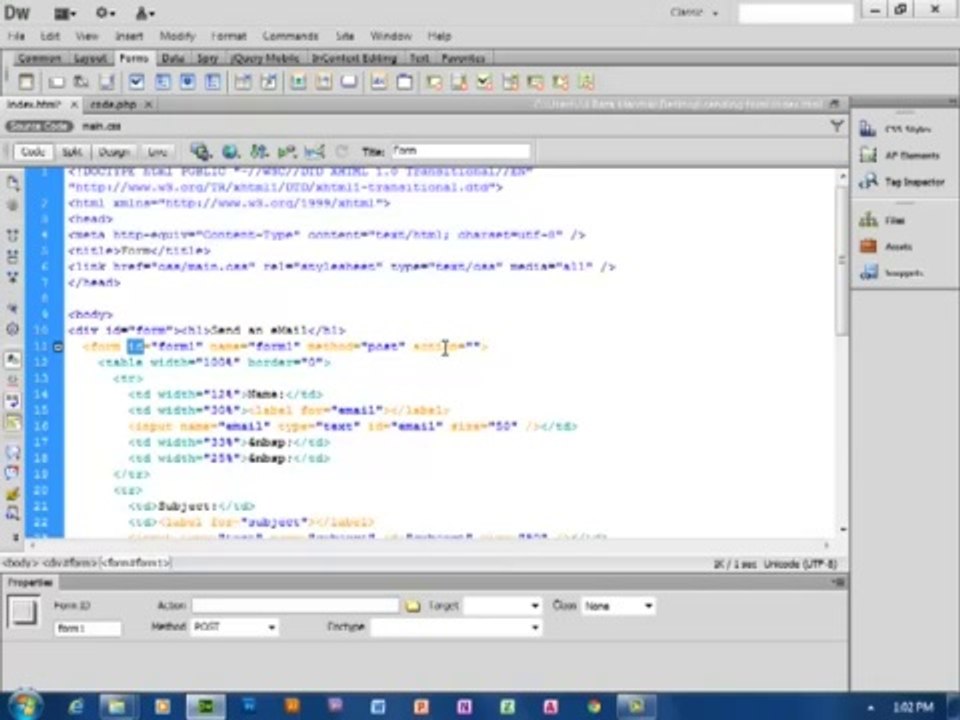Insert an Image Field element
This screenshot has width=960, height=720.
[298, 81]
